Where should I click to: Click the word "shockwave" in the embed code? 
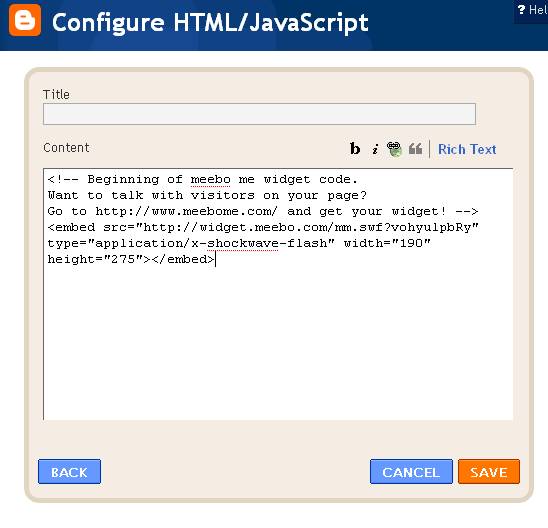tap(243, 243)
